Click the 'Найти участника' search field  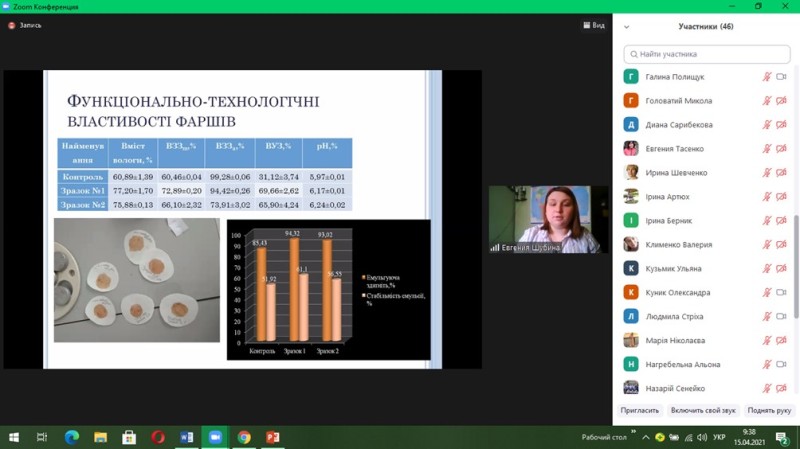707,54
